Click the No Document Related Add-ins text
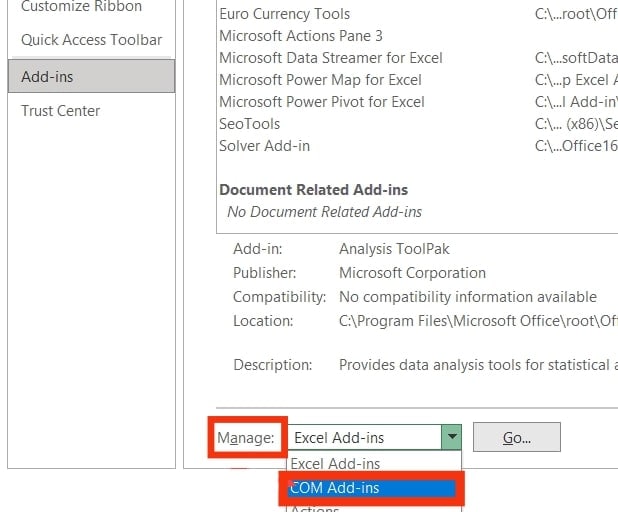Viewport: 618px width, 512px height. click(325, 212)
